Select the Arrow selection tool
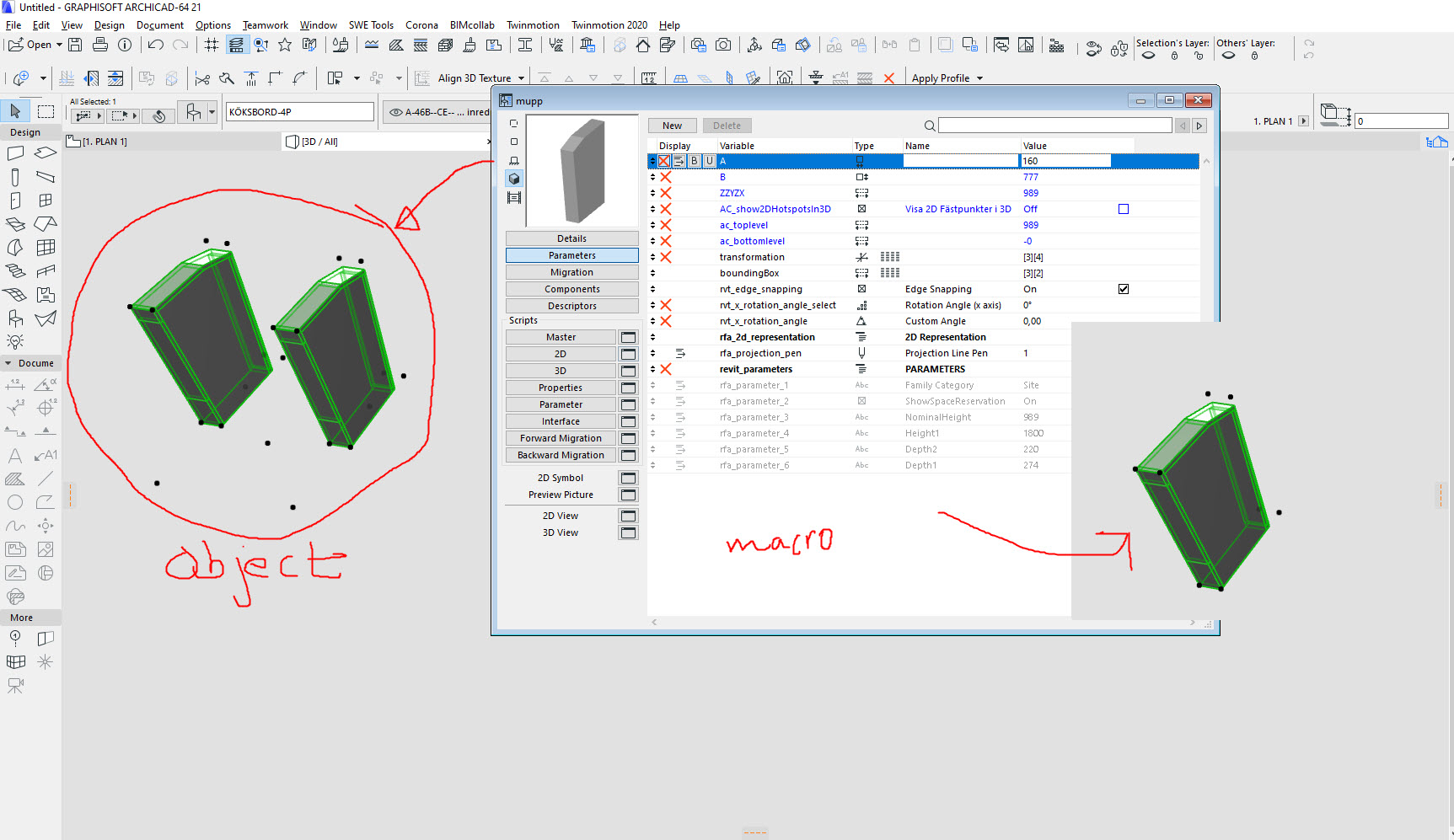This screenshot has height=840, width=1454. point(15,111)
